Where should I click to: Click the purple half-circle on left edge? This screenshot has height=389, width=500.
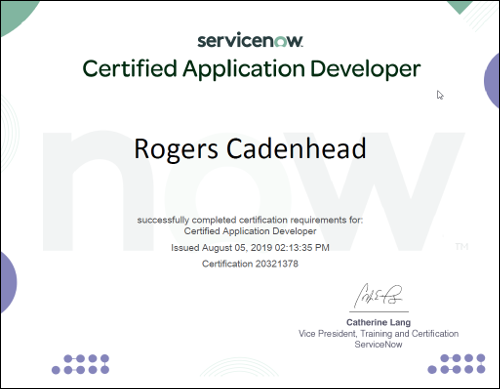point(8,283)
